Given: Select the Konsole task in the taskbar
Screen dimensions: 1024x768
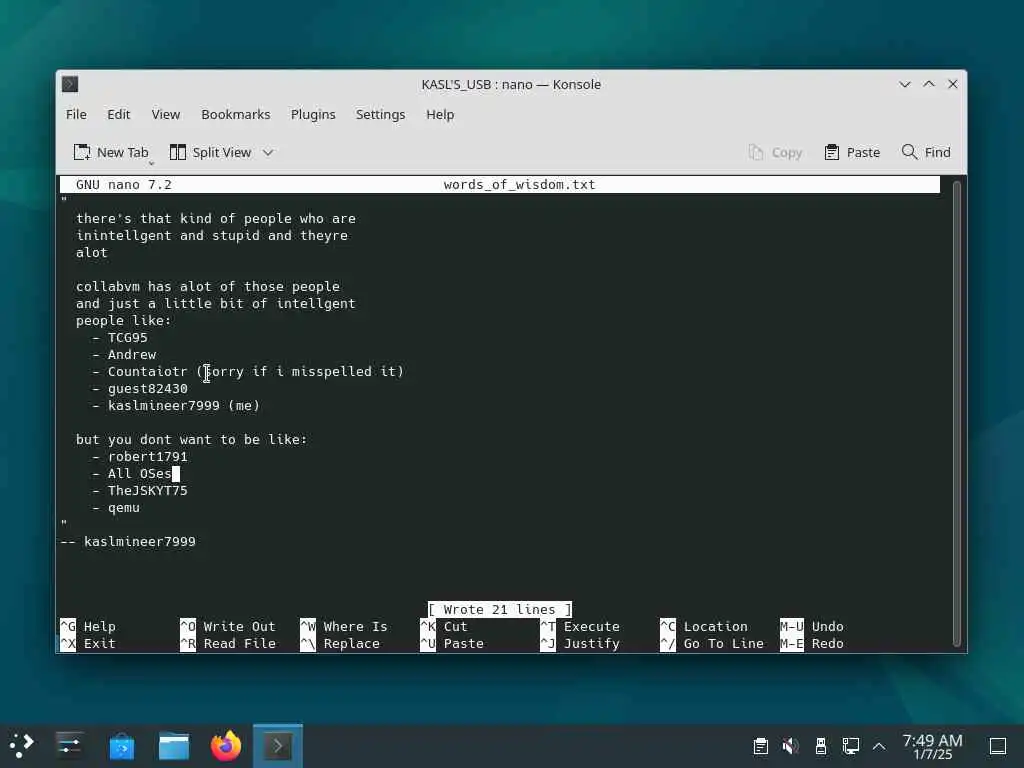Looking at the screenshot, I should tap(278, 746).
